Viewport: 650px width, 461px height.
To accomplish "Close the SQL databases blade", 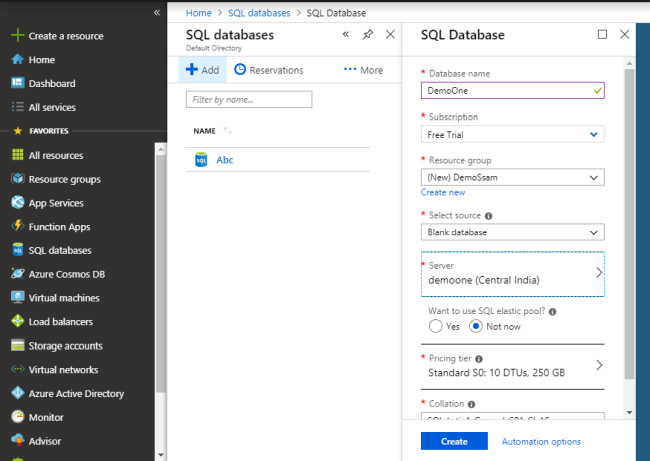I will tap(390, 34).
